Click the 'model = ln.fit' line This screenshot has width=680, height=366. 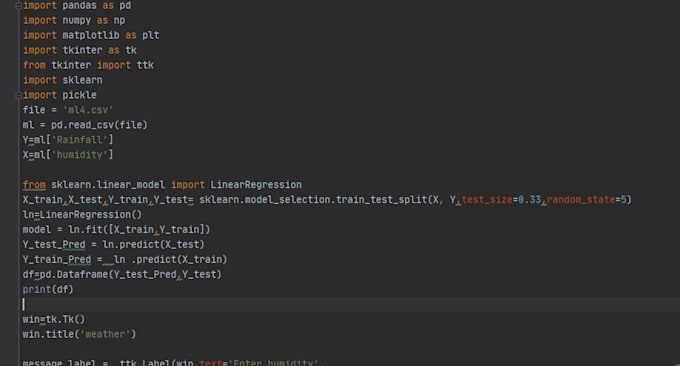coord(116,229)
